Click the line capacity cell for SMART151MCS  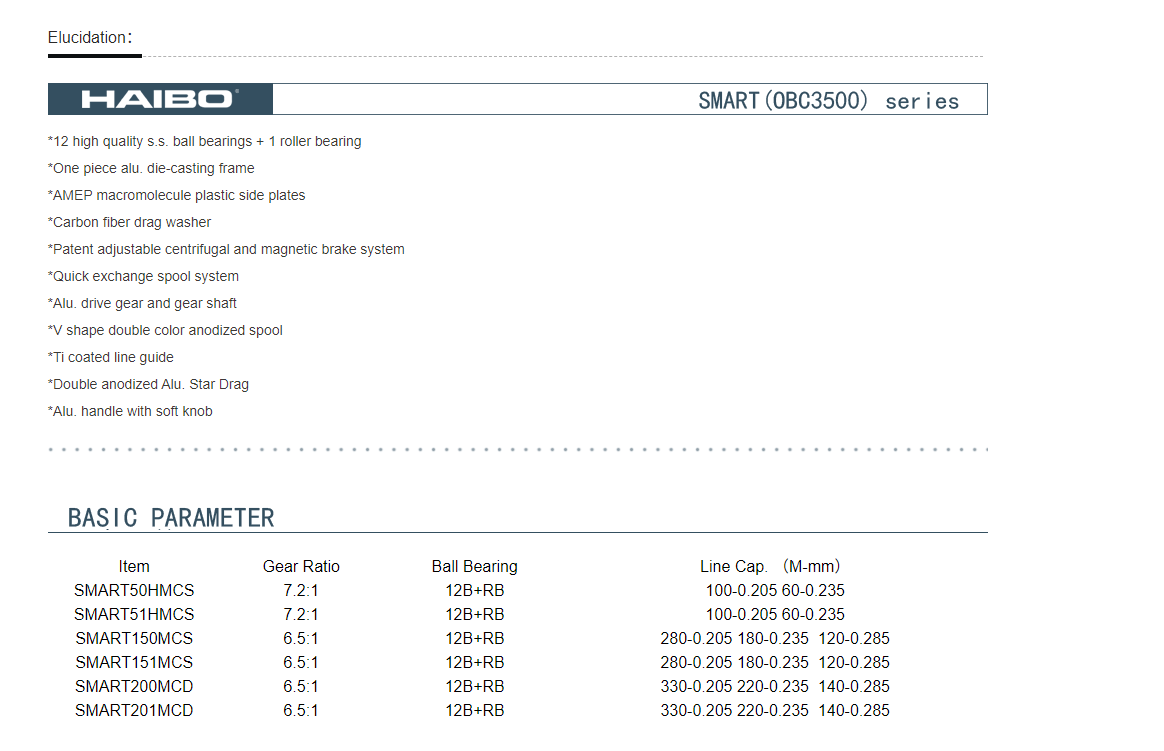(x=775, y=662)
